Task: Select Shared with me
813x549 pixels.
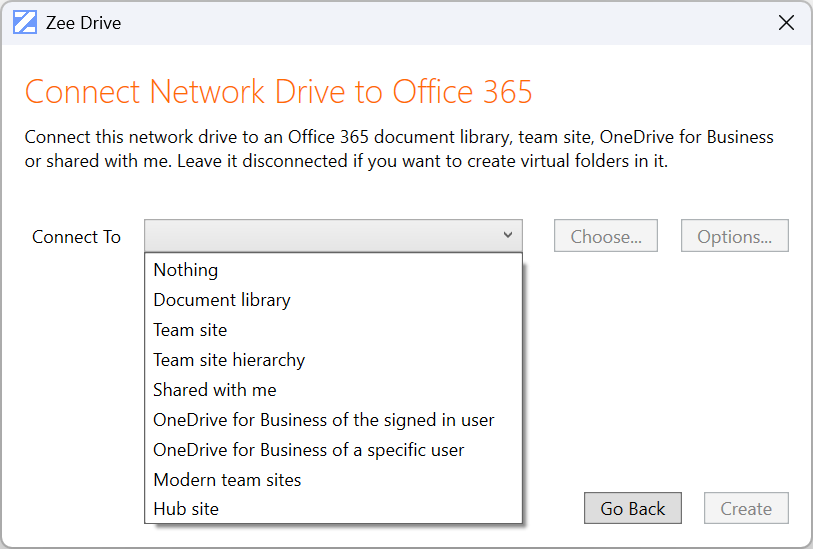Action: 215,390
